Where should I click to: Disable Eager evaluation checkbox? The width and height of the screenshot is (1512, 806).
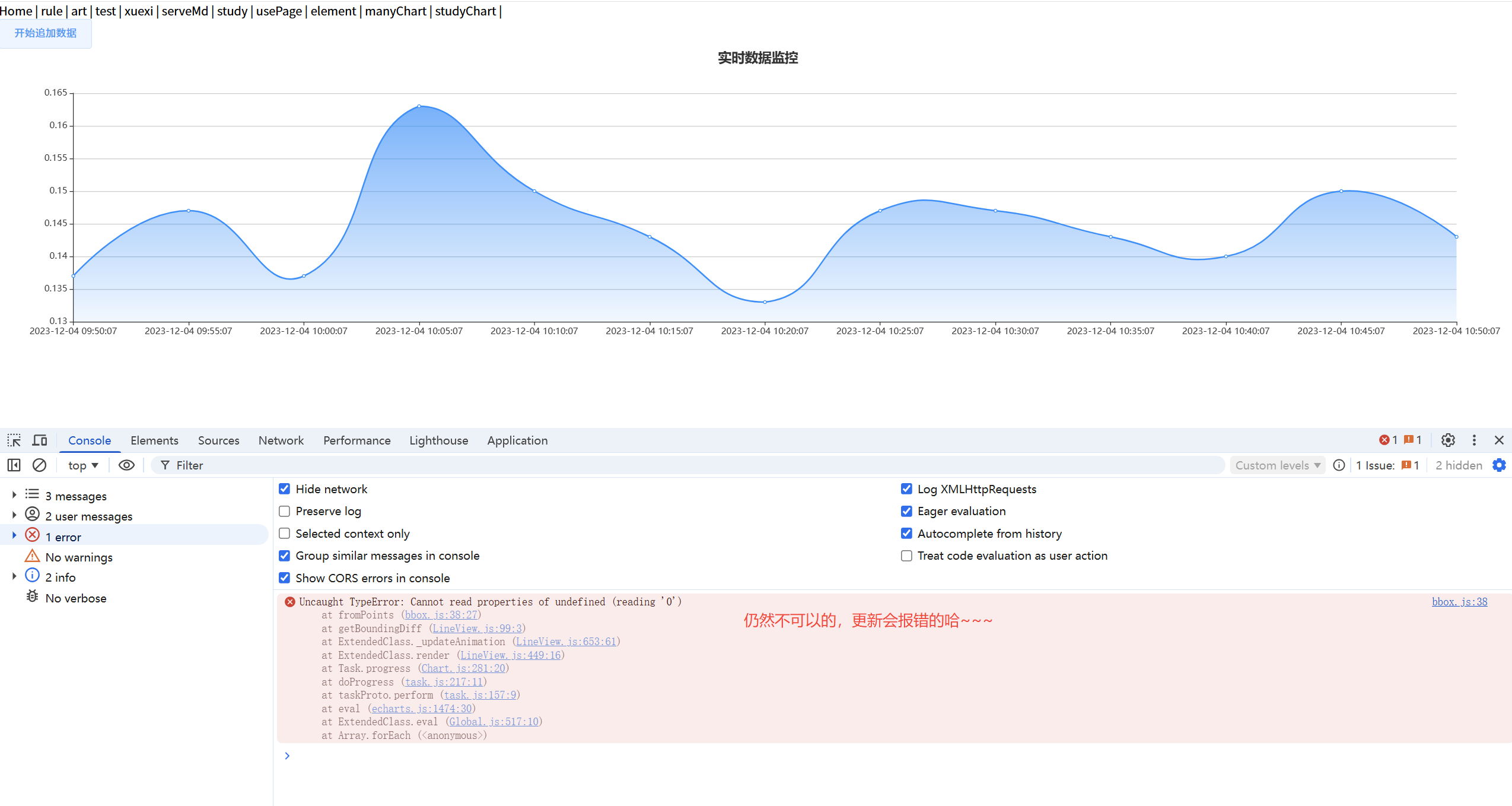tap(906, 511)
